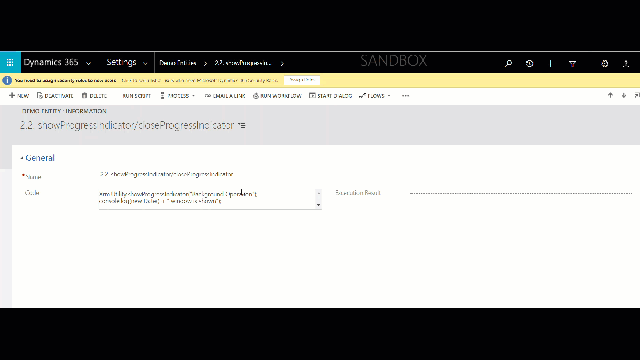The image size is (640, 360).
Task: Click the Deactivate command
Action: click(55, 96)
